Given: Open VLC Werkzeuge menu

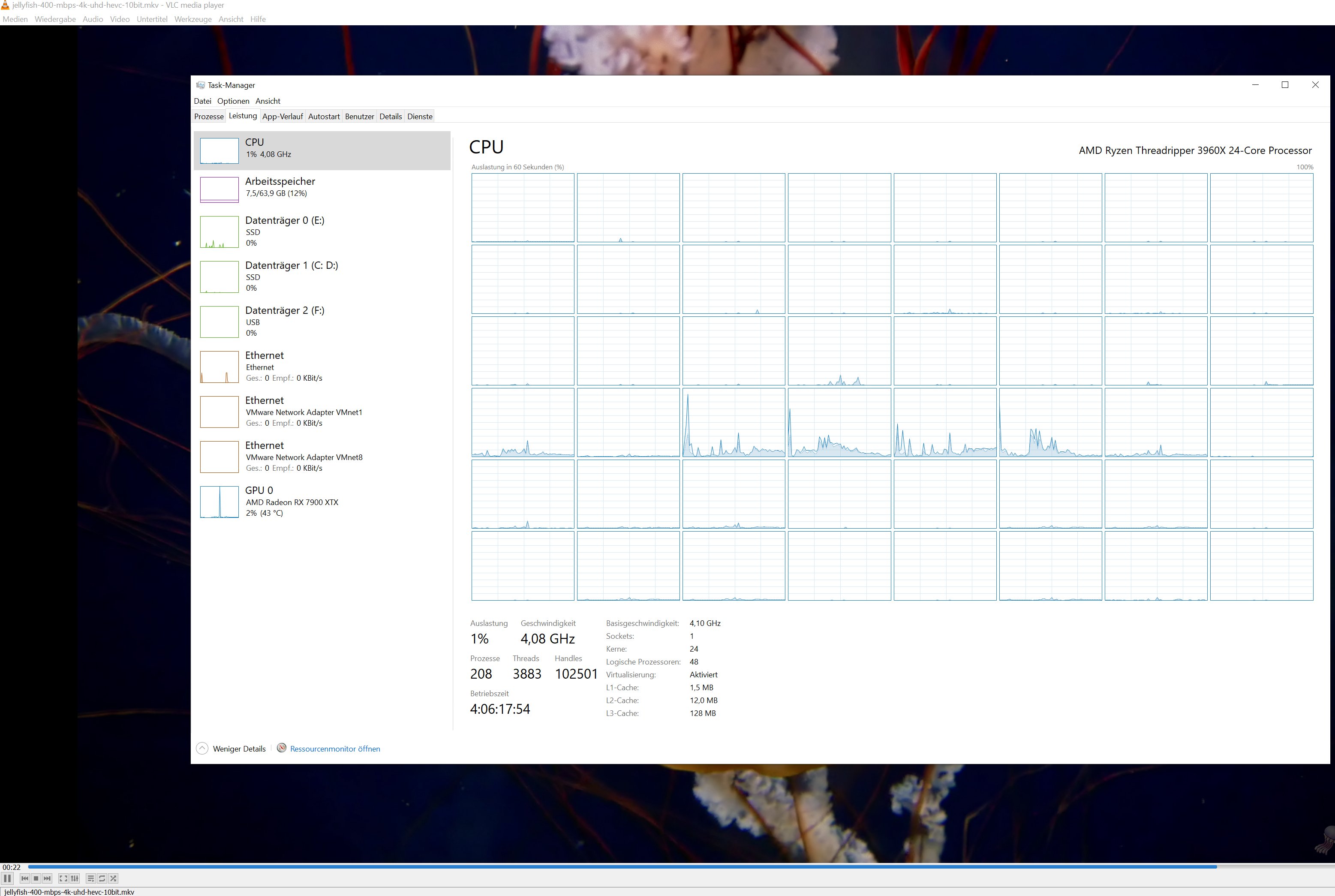Looking at the screenshot, I should click(192, 19).
